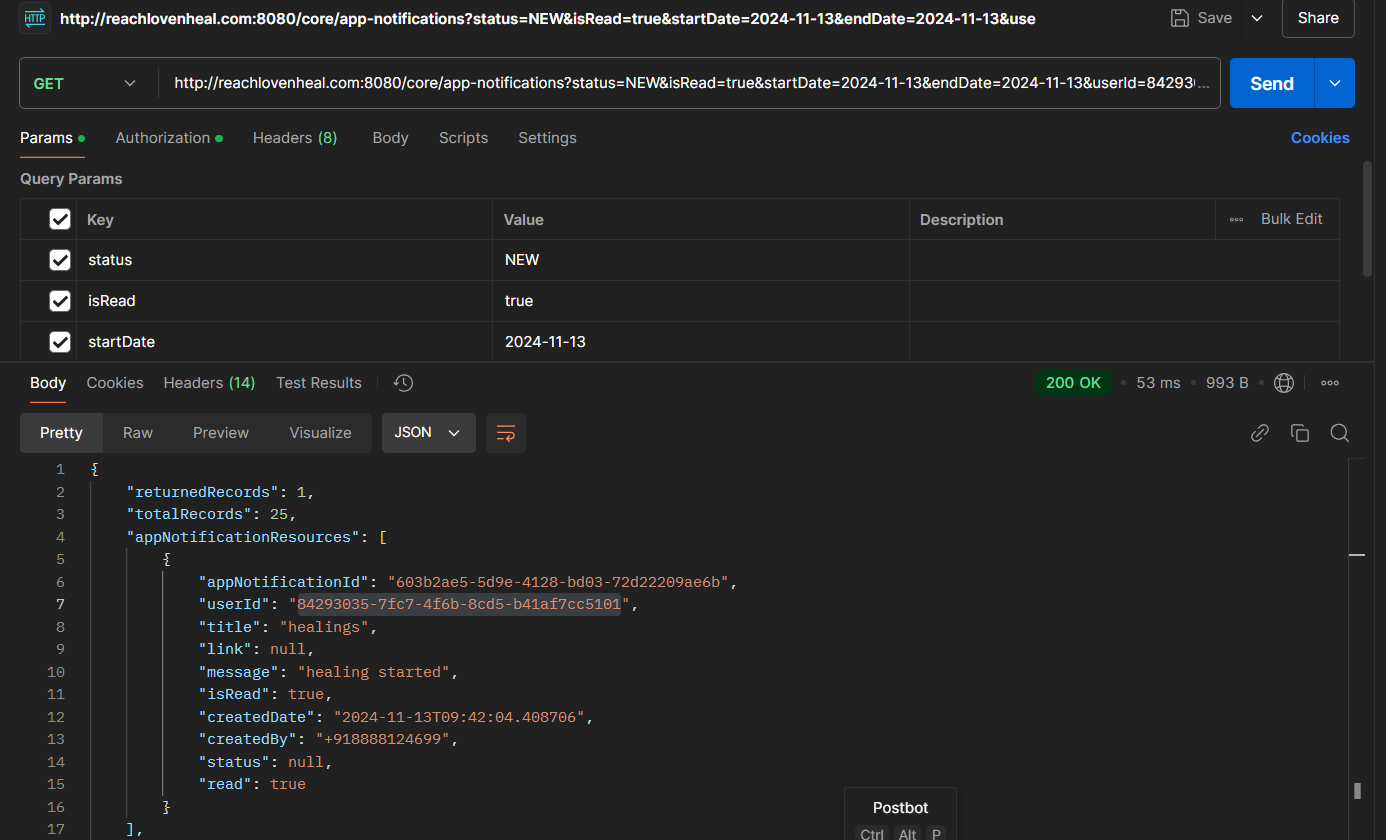Open the response Headers (14) tab

pos(209,383)
